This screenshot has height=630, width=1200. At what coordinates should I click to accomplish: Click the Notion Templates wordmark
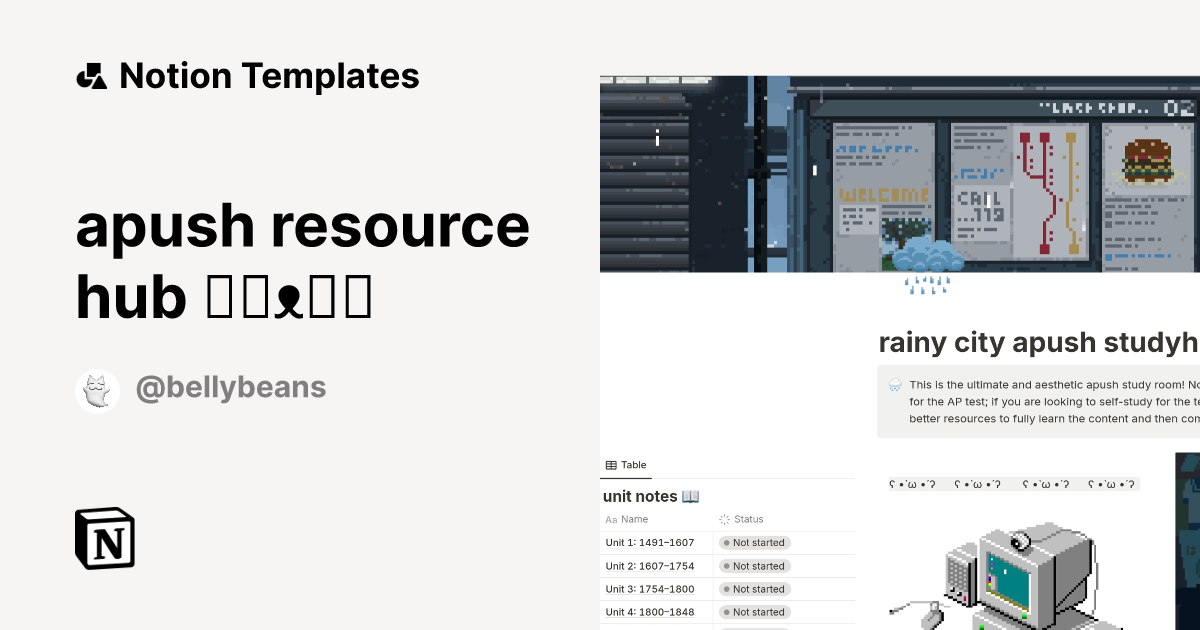270,74
